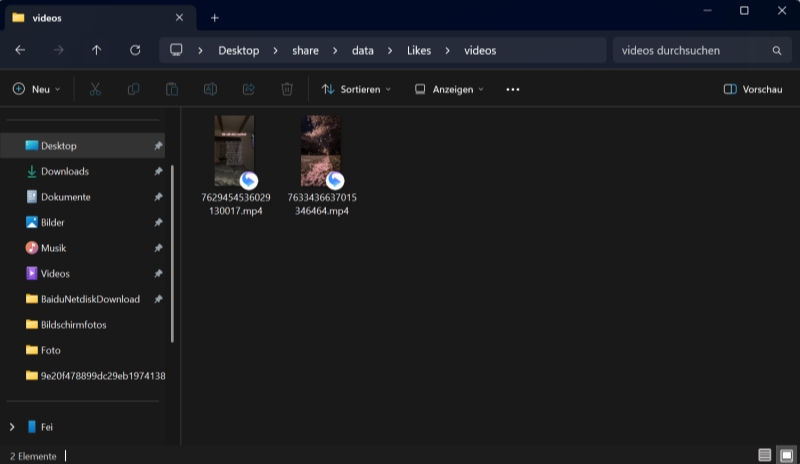Unpin Desktop from quick access
800x464 pixels.
(x=158, y=146)
